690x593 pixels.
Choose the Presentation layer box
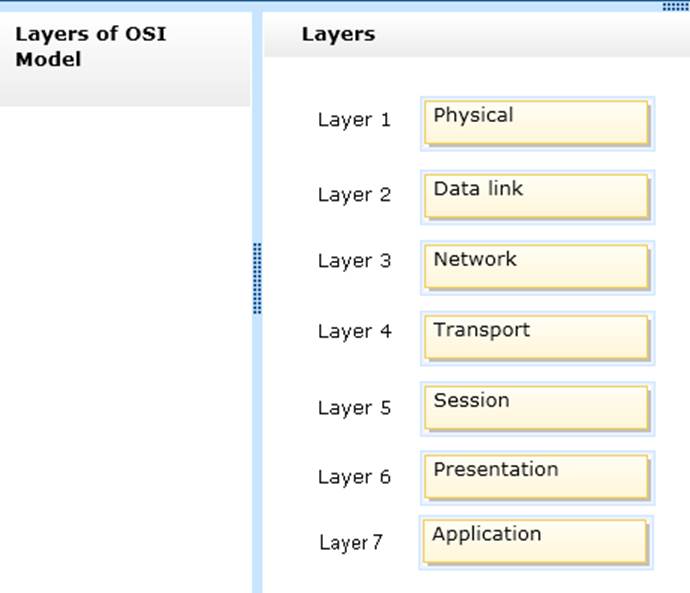pos(536,477)
